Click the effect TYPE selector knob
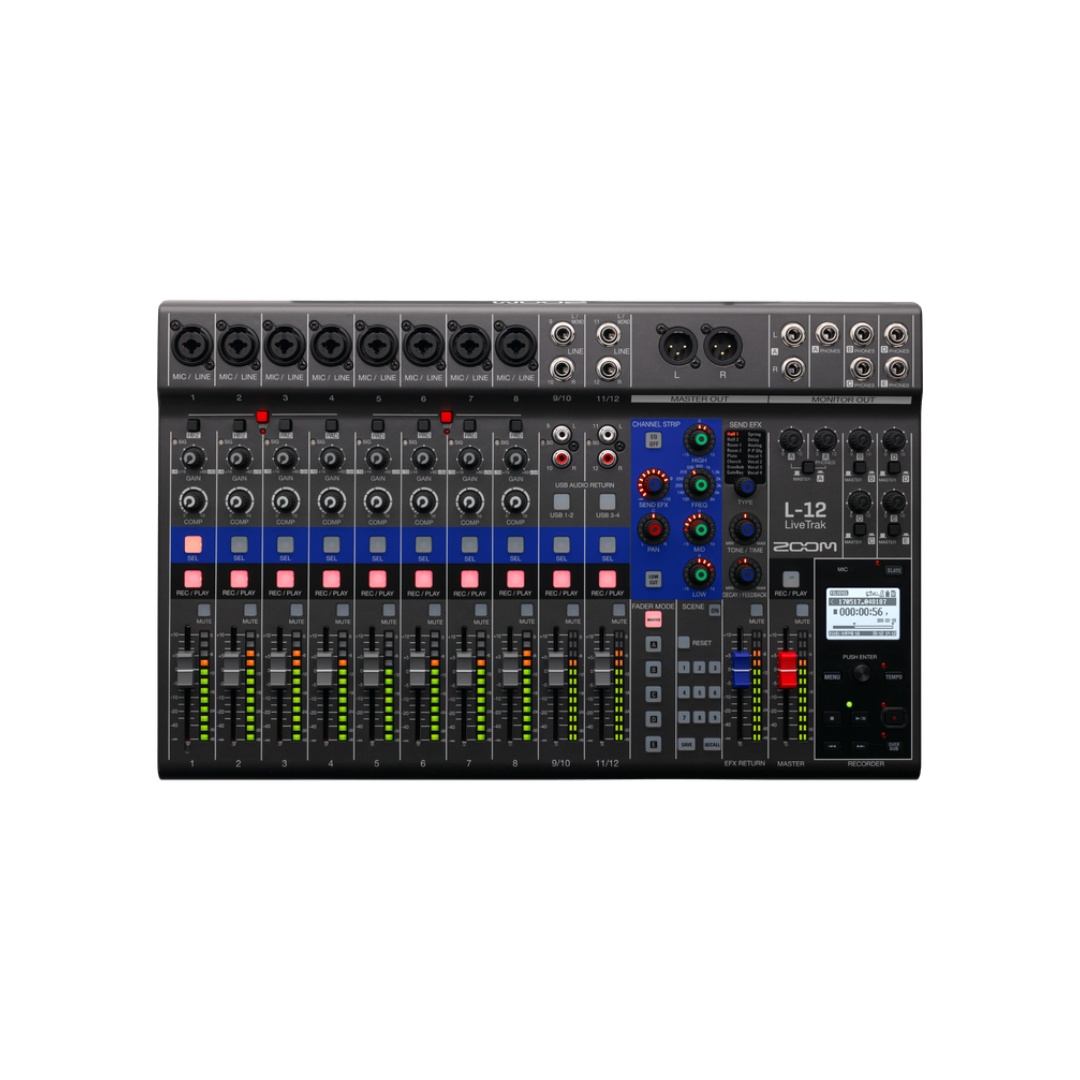The width and height of the screenshot is (1080, 1080). click(745, 487)
